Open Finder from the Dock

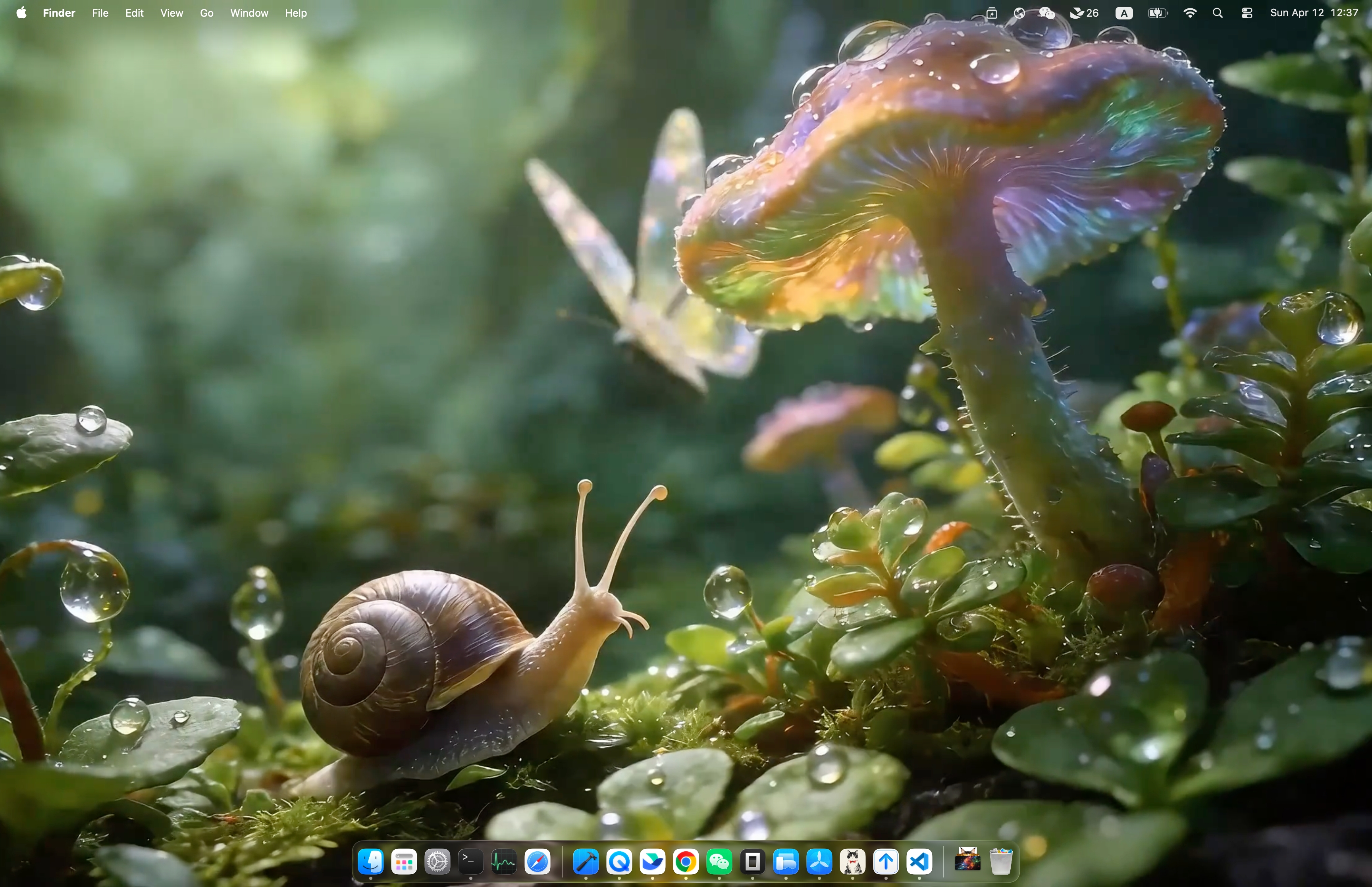point(371,862)
